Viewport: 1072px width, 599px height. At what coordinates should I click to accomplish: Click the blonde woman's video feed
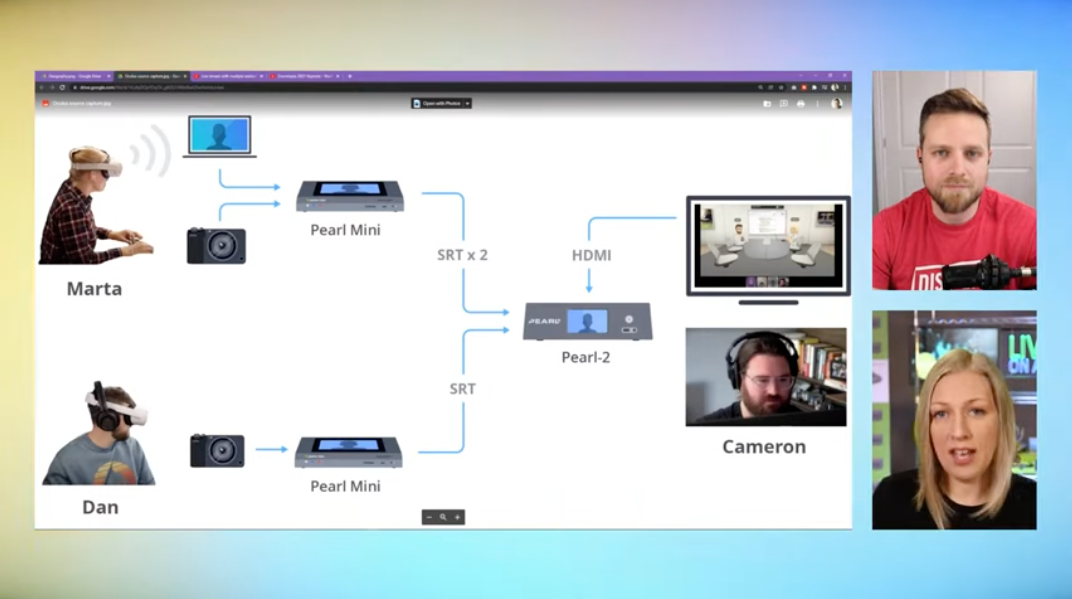954,420
